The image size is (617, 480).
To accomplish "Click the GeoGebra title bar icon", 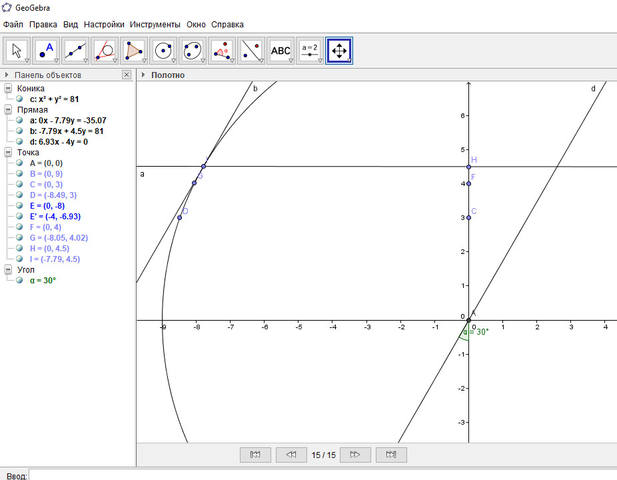I will coord(7,7).
